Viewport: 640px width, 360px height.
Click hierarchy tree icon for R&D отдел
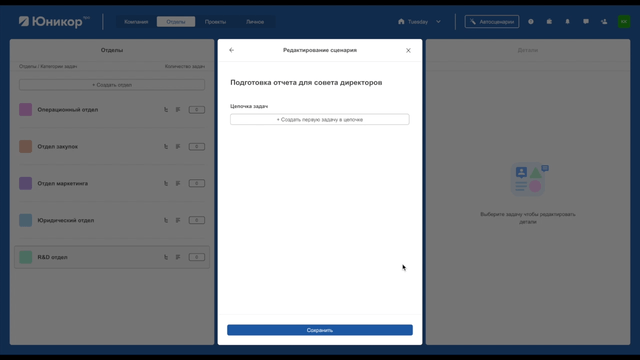(x=166, y=257)
